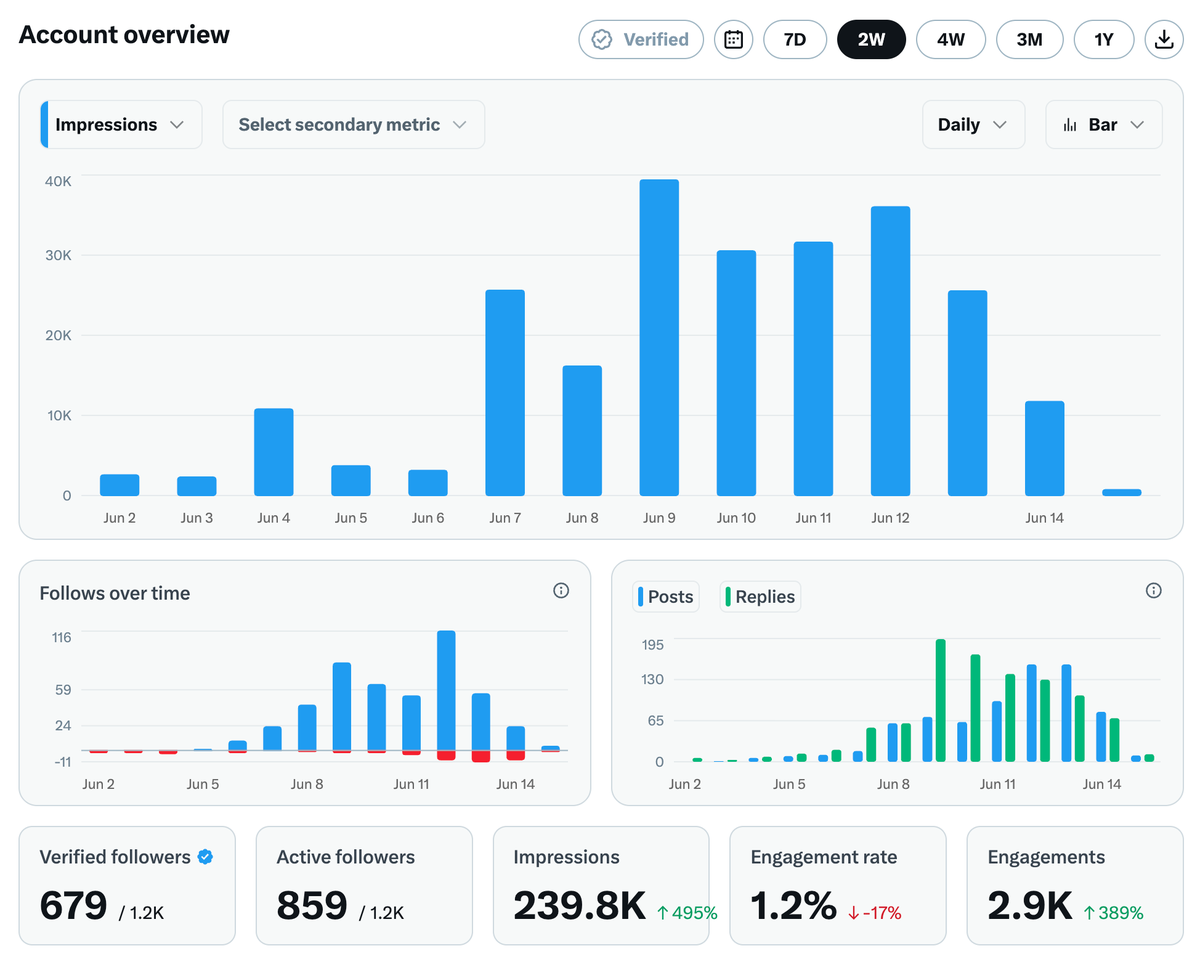The image size is (1200, 959).
Task: Select the 1Y time range
Action: point(1104,40)
